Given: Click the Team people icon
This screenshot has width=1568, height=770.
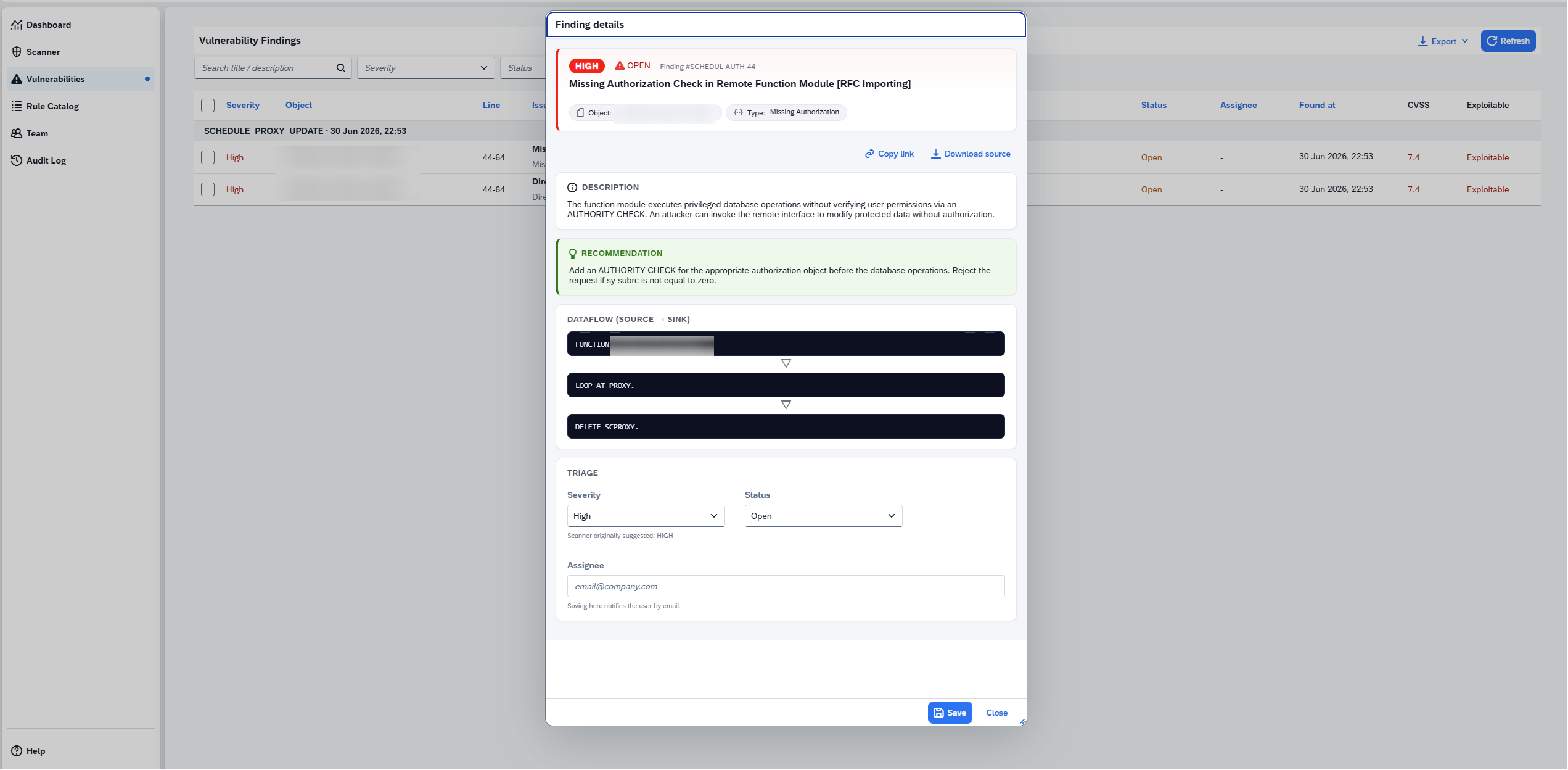Looking at the screenshot, I should coord(17,133).
